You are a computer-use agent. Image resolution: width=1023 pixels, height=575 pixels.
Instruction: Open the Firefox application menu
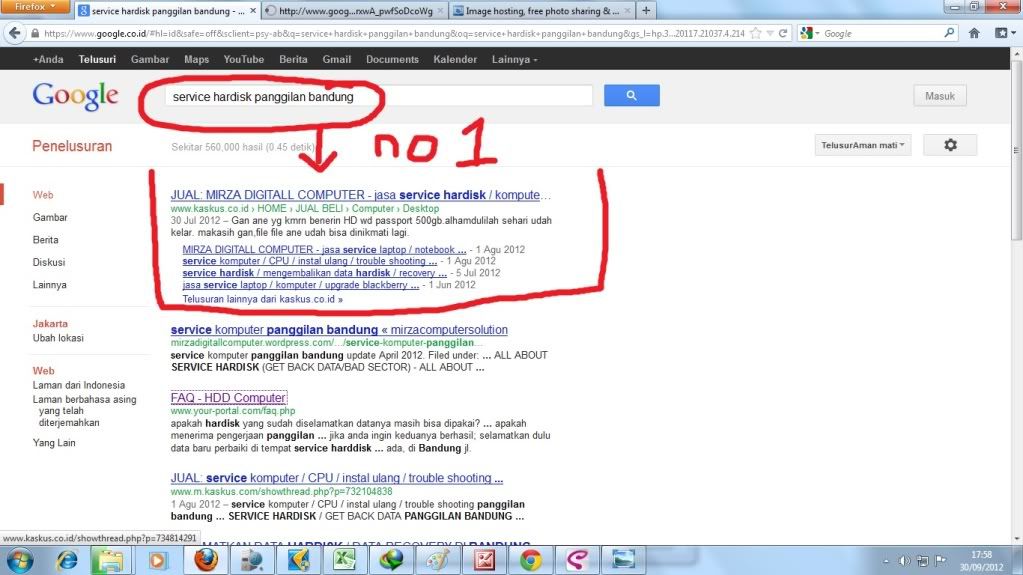[36, 7]
